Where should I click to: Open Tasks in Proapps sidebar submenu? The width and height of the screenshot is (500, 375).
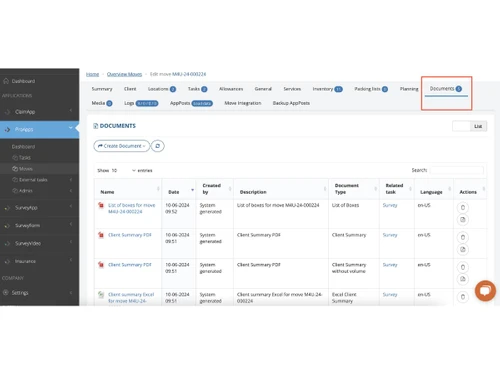pos(25,158)
